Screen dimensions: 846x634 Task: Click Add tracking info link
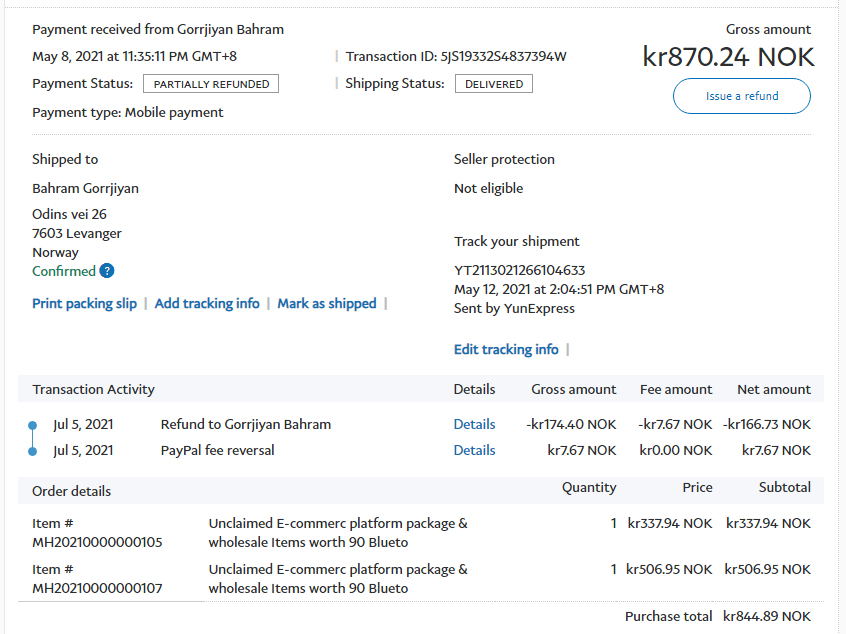(x=207, y=303)
